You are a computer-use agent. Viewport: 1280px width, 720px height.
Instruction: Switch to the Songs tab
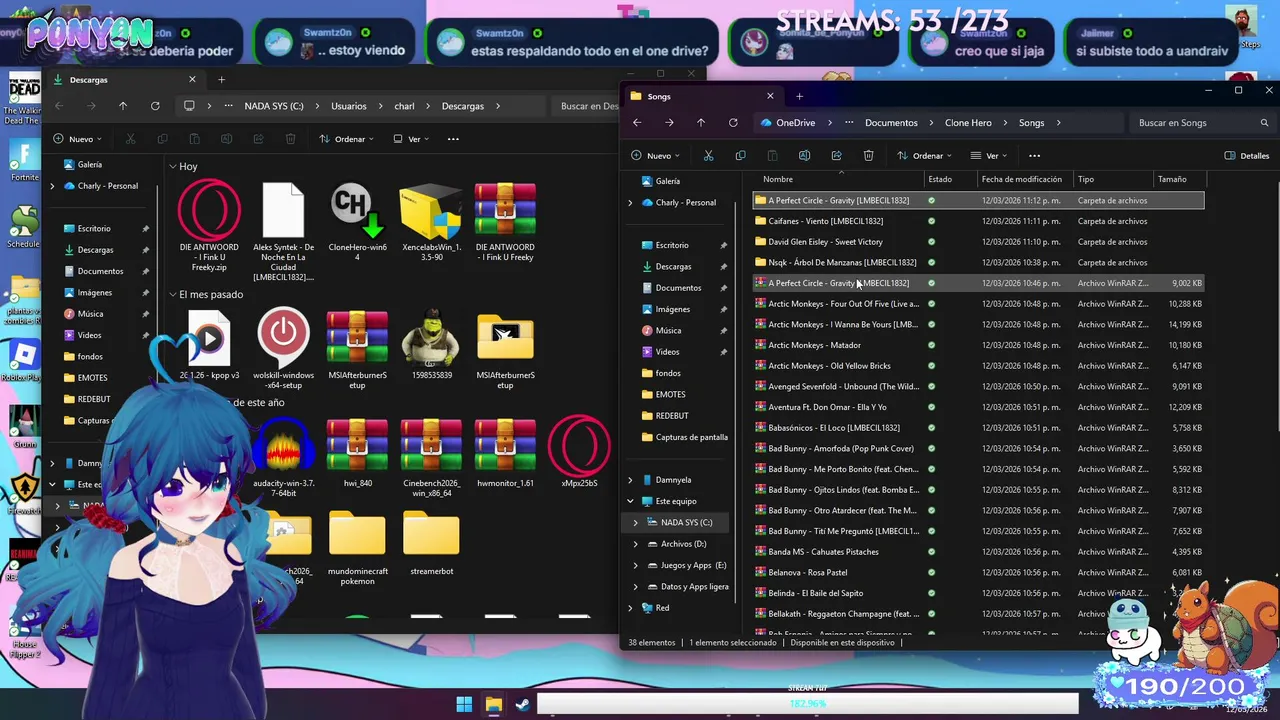[700, 96]
